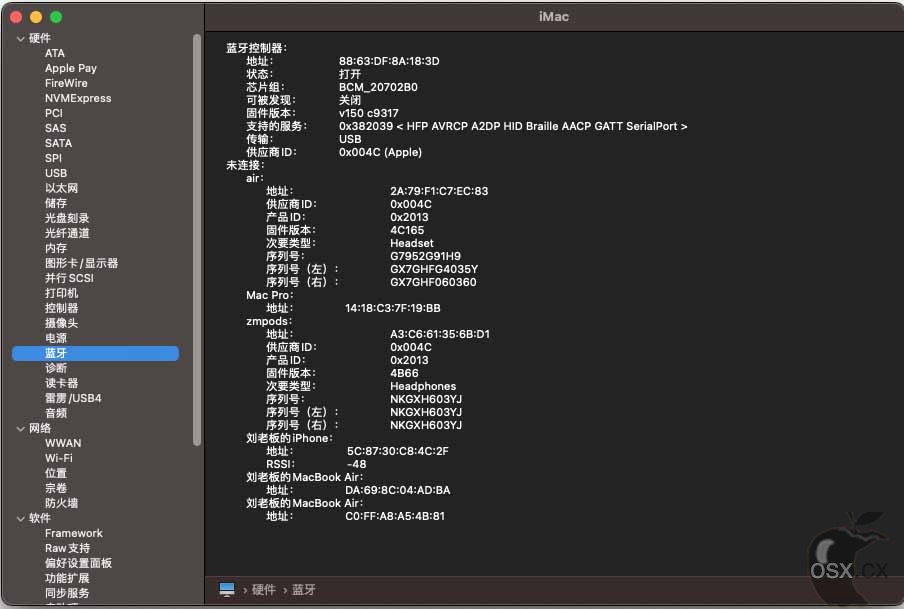The image size is (904, 609).
Task: Click the Headset type value
Action: pyautogui.click(x=412, y=243)
